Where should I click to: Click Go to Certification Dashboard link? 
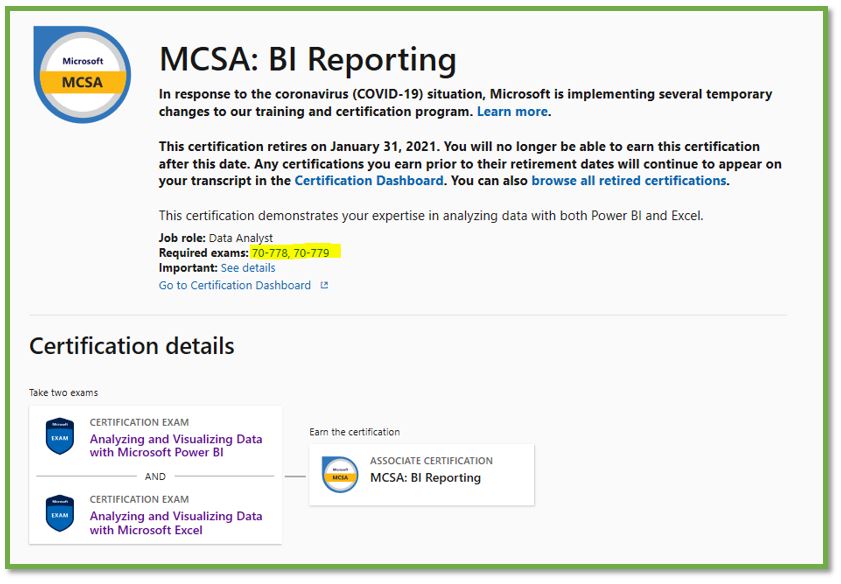coord(235,285)
